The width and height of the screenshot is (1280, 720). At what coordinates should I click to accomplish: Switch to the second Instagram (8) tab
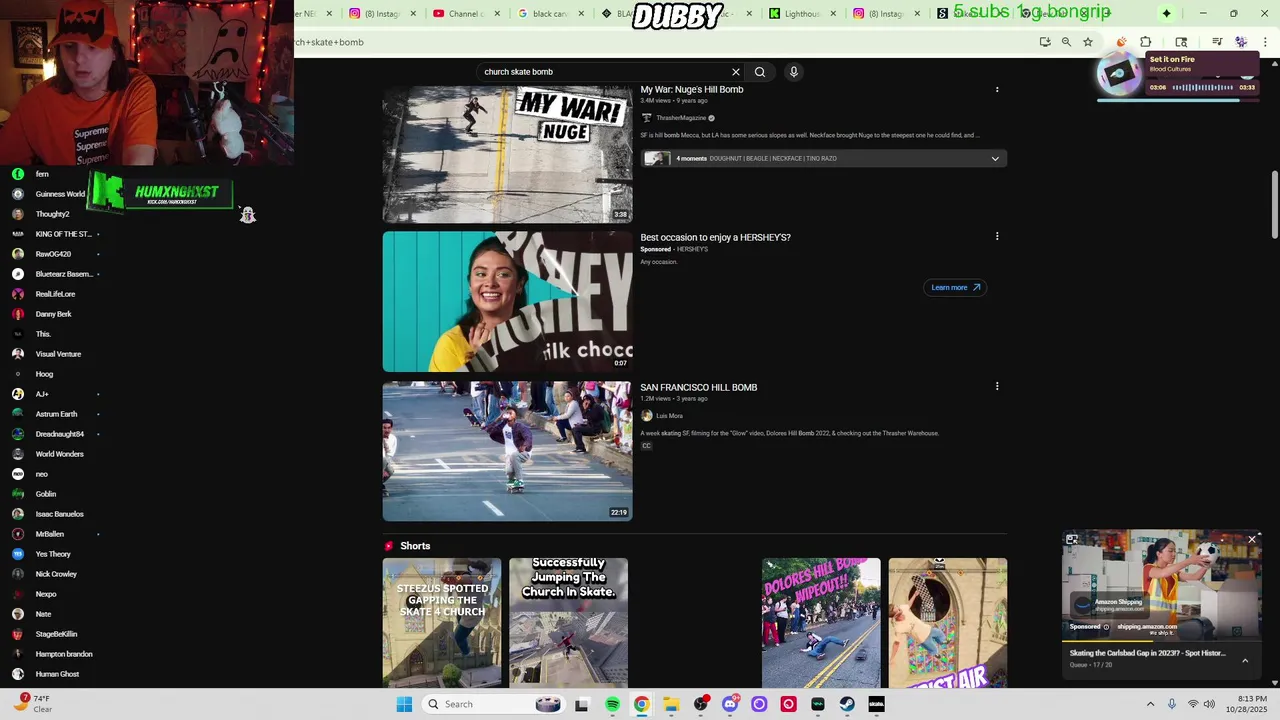(880, 13)
